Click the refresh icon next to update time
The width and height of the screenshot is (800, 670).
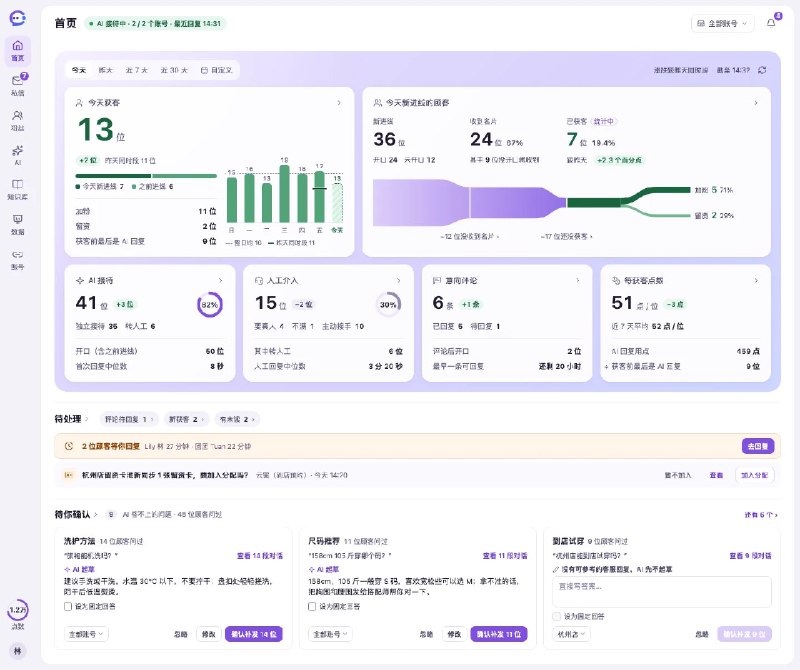point(762,70)
